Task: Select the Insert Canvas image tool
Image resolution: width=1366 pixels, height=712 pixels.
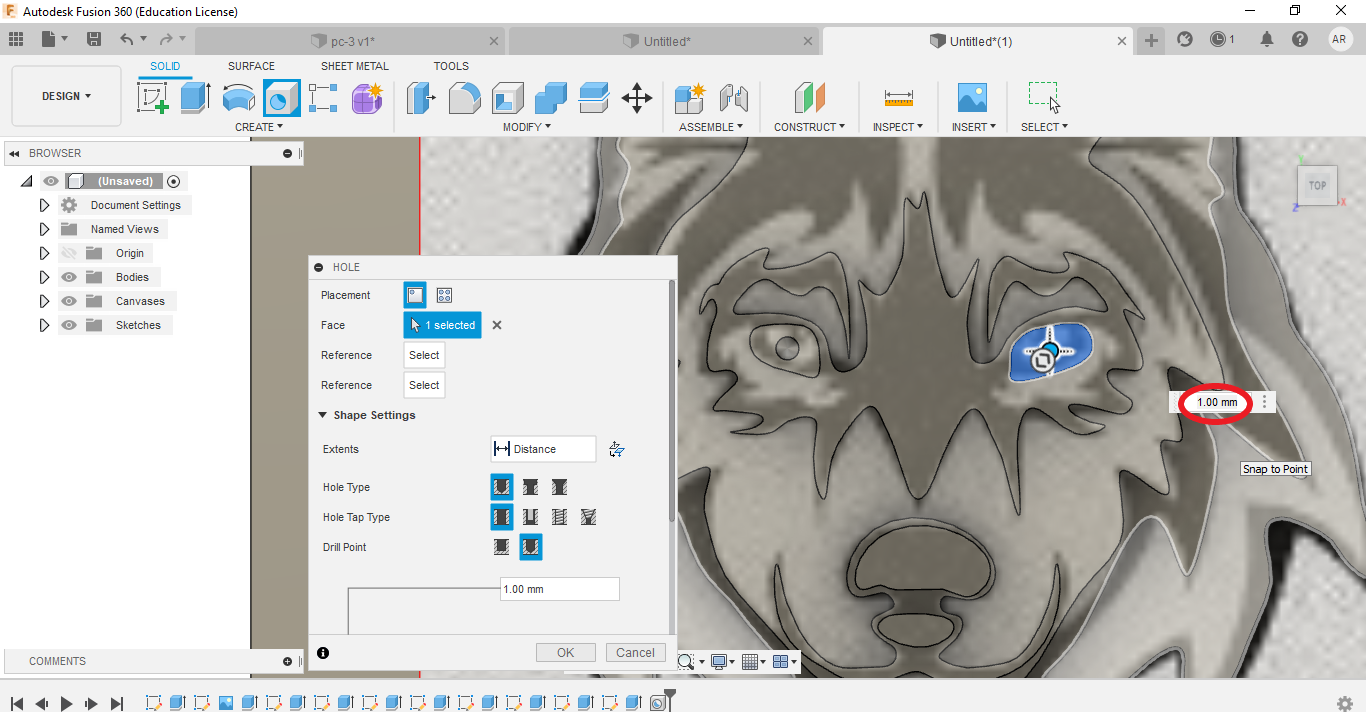Action: (x=972, y=98)
